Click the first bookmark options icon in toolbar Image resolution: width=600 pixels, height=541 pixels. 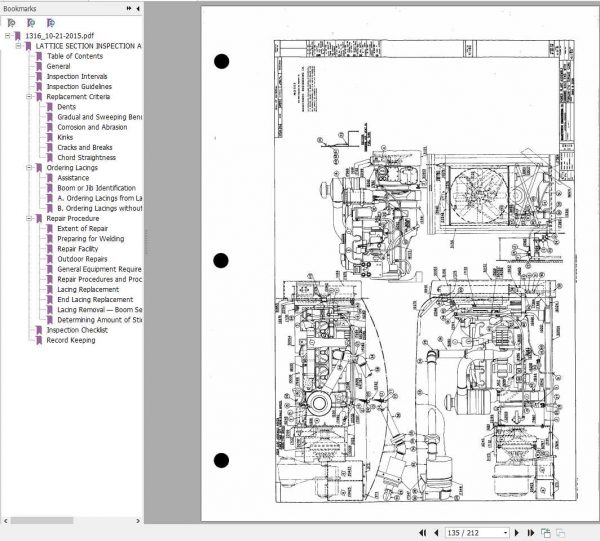click(x=11, y=23)
